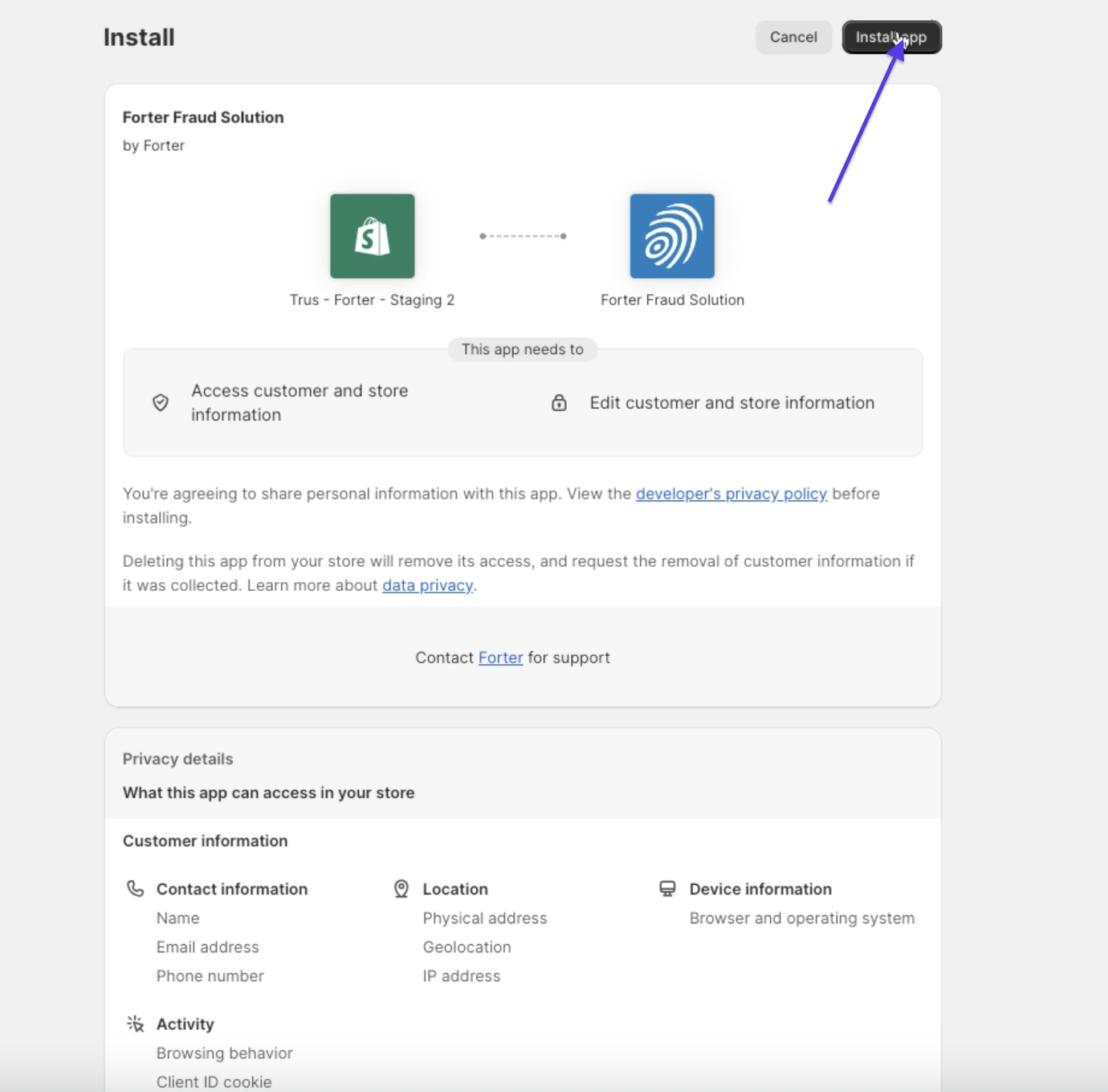Image resolution: width=1108 pixels, height=1092 pixels.
Task: Click the 'Privacy details' heading
Action: coord(177,759)
